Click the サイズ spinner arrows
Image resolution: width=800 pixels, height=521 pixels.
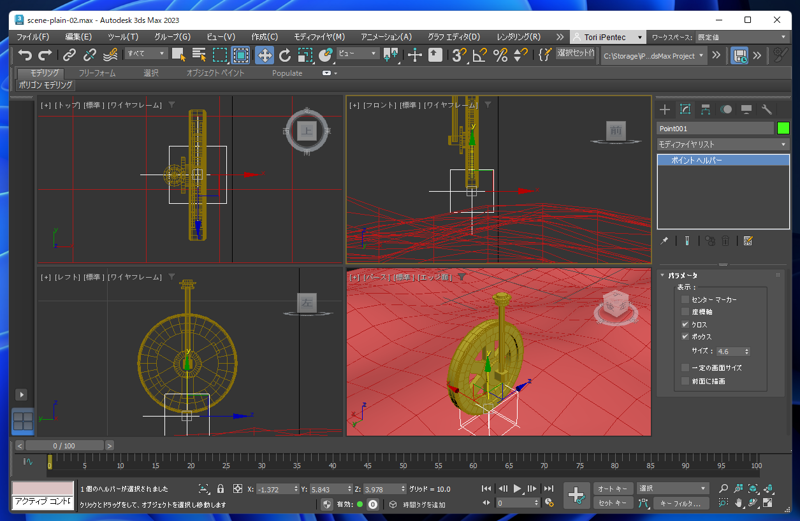click(x=747, y=352)
